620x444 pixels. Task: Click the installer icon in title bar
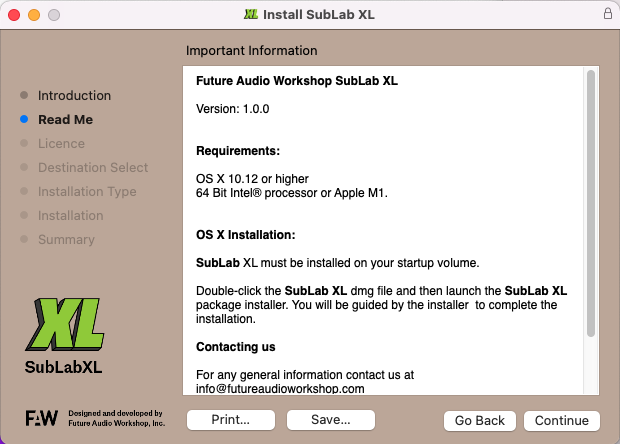(250, 15)
